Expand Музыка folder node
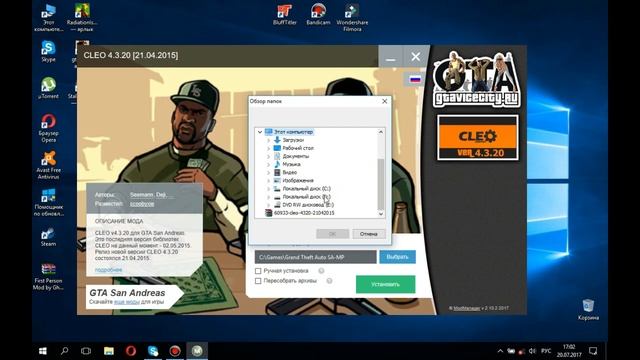The height and width of the screenshot is (360, 640). [x=269, y=164]
